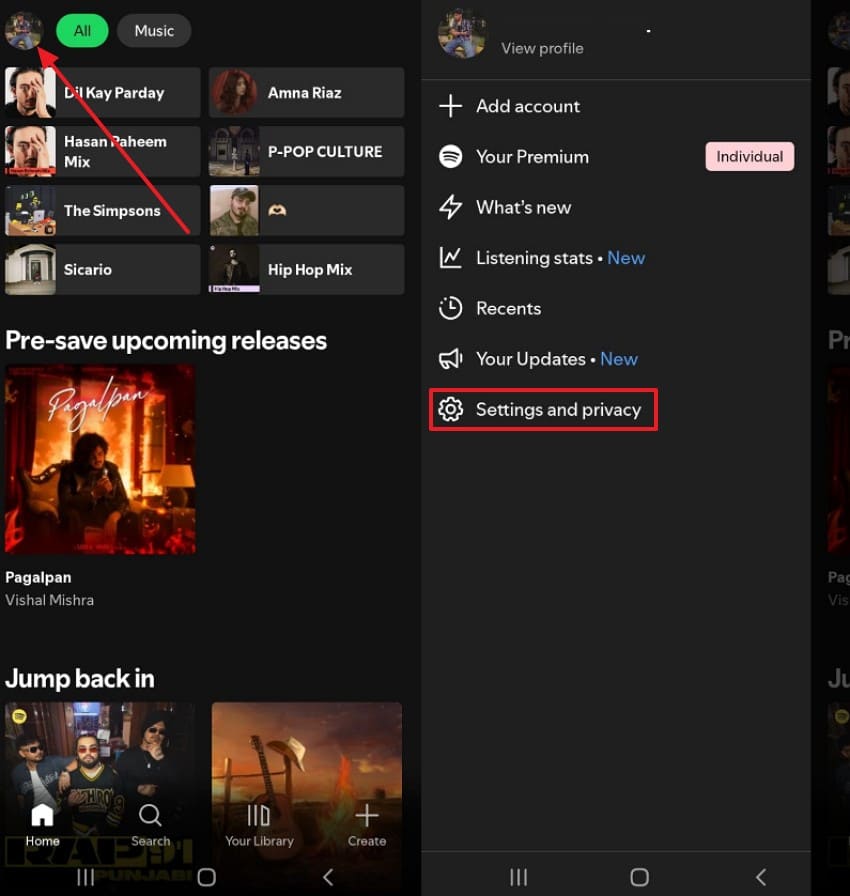The height and width of the screenshot is (896, 850).
Task: Select the Music filter chip
Action: 154,30
